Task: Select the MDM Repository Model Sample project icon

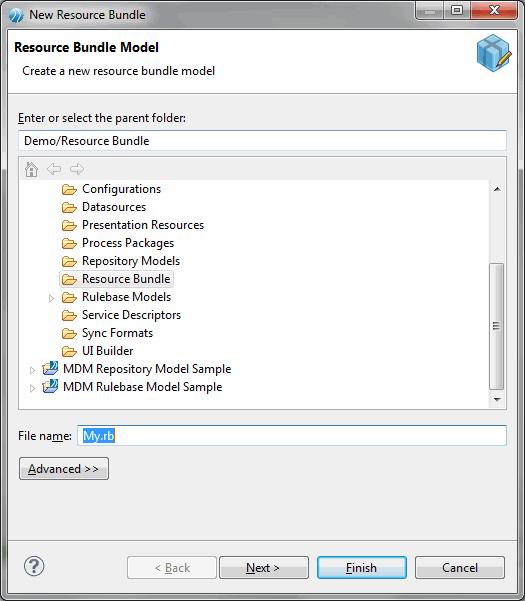Action: (50, 369)
